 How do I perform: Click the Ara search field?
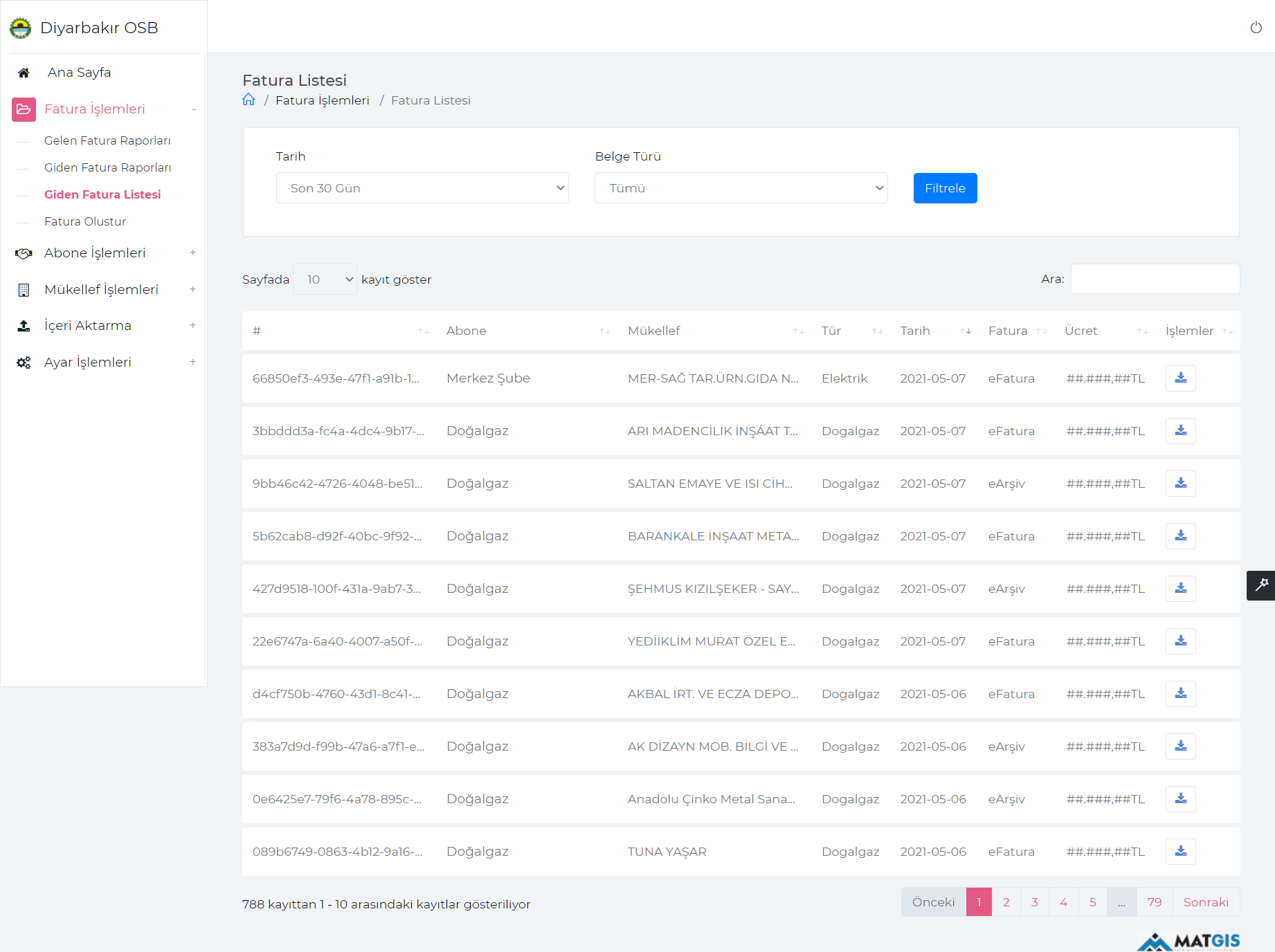tap(1155, 280)
